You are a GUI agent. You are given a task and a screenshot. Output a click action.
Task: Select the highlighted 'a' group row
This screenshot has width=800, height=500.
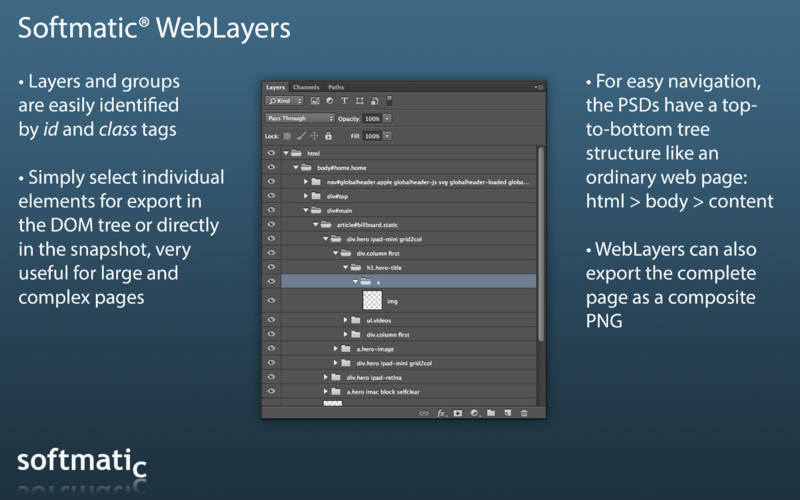point(409,281)
